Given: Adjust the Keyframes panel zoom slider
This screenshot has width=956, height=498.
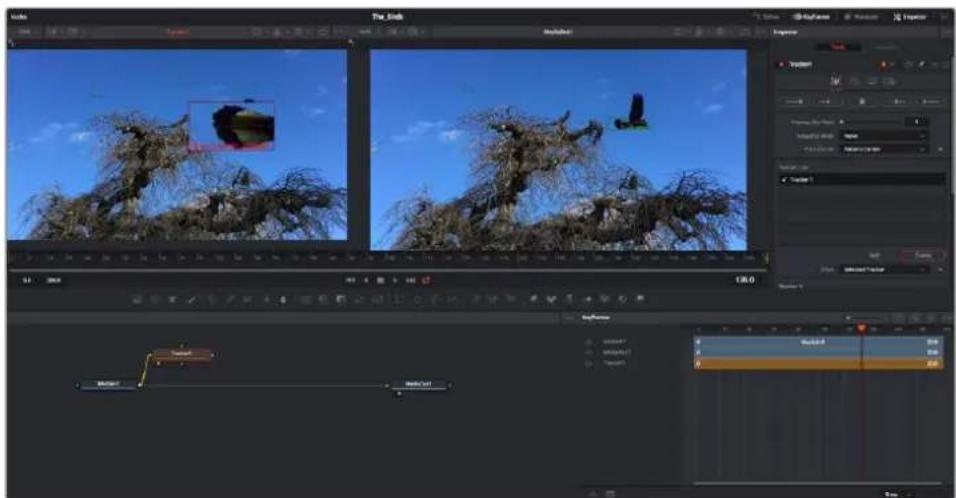Looking at the screenshot, I should [x=866, y=318].
